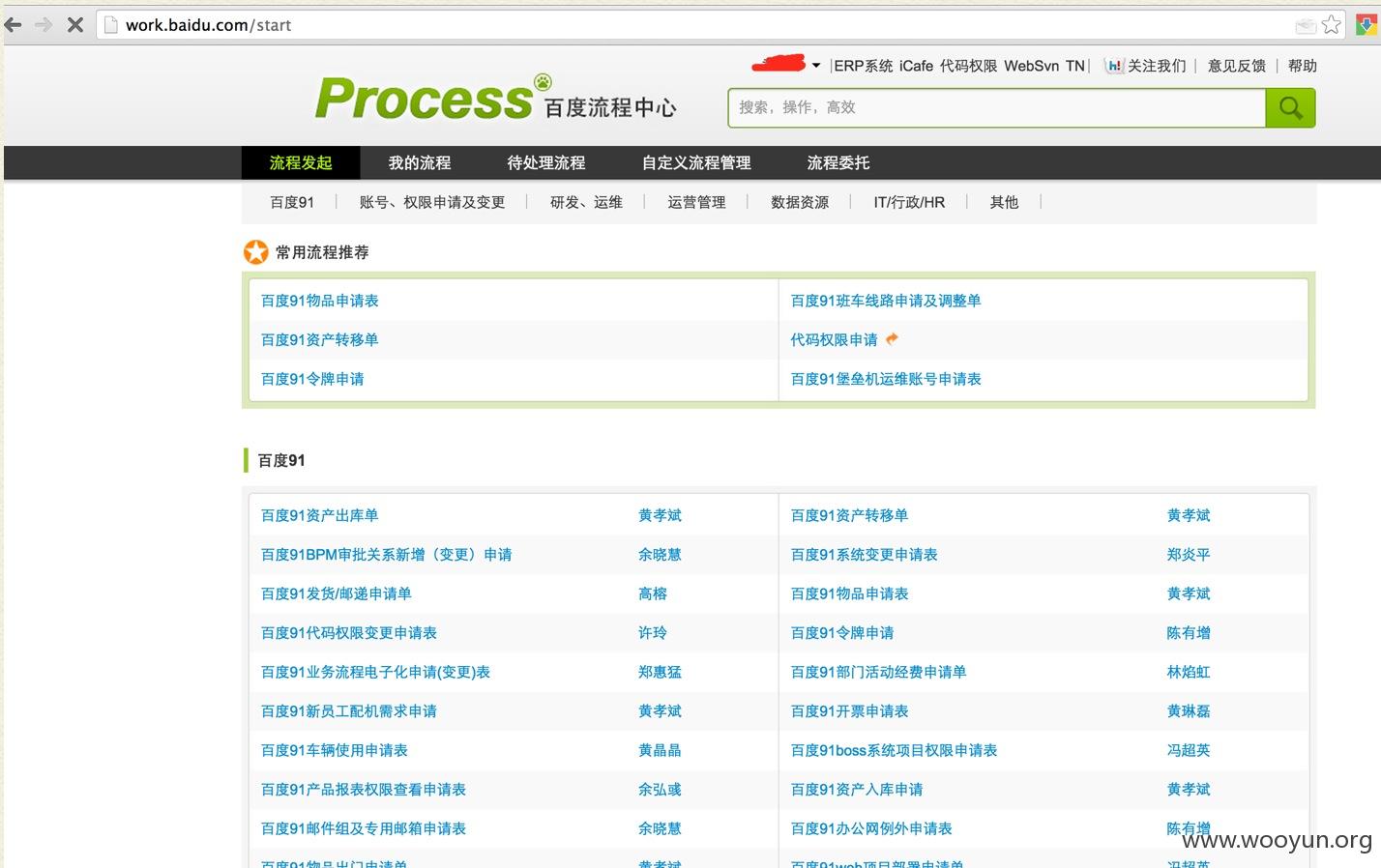Open 百度91邮件组及专用邮箱申请表
Screen dimensions: 1381x868
(364, 828)
